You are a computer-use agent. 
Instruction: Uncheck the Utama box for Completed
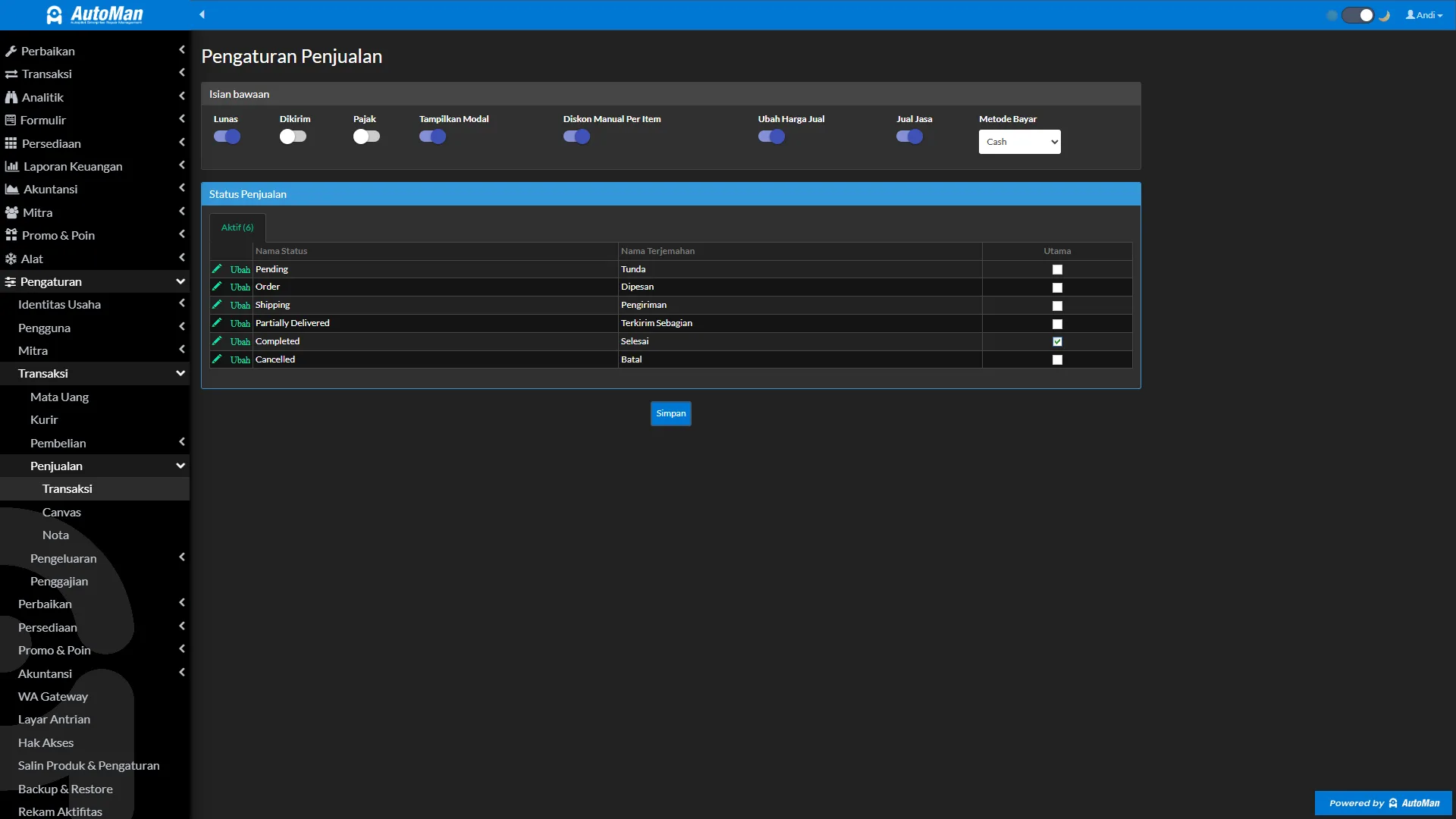(x=1057, y=342)
